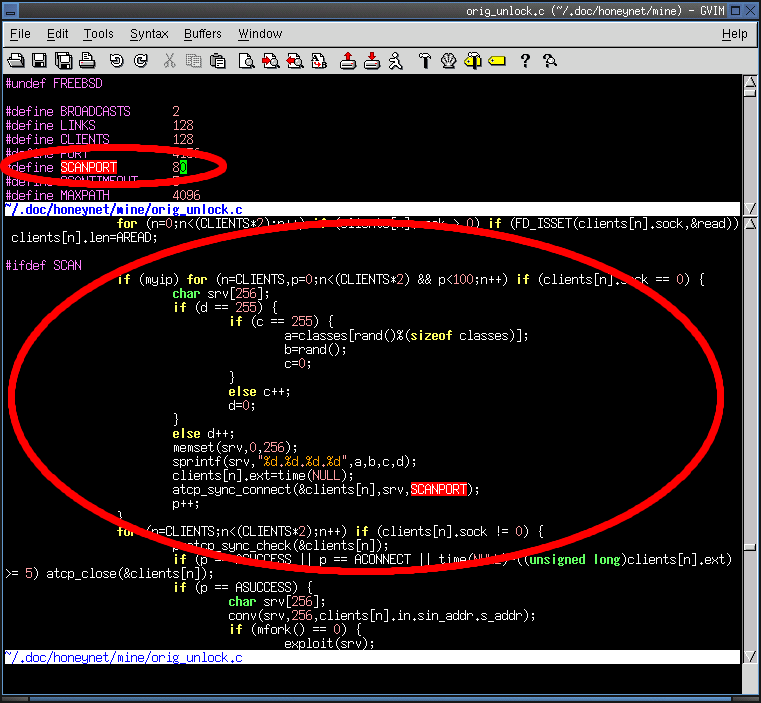
Task: Jump to Find Next match icon
Action: pyautogui.click(x=270, y=61)
